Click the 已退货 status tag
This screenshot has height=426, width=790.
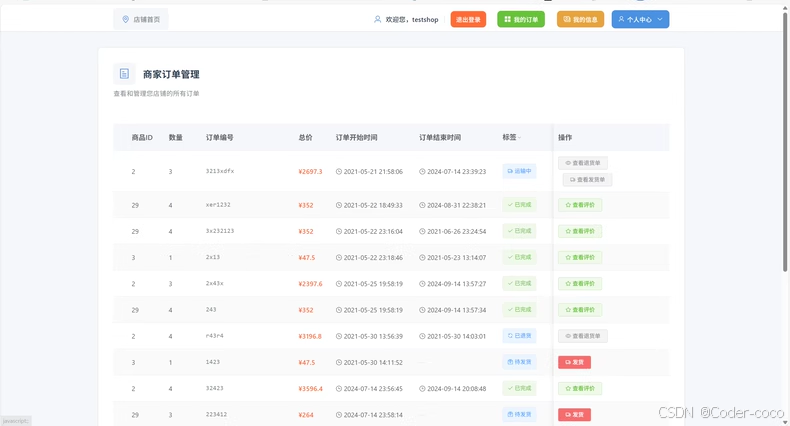(x=519, y=336)
